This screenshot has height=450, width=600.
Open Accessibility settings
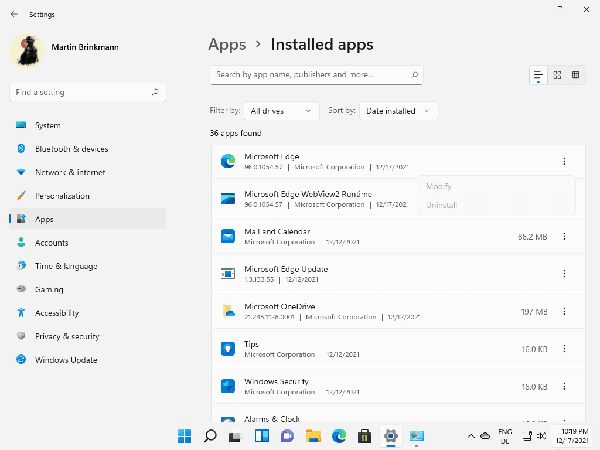(x=88, y=313)
